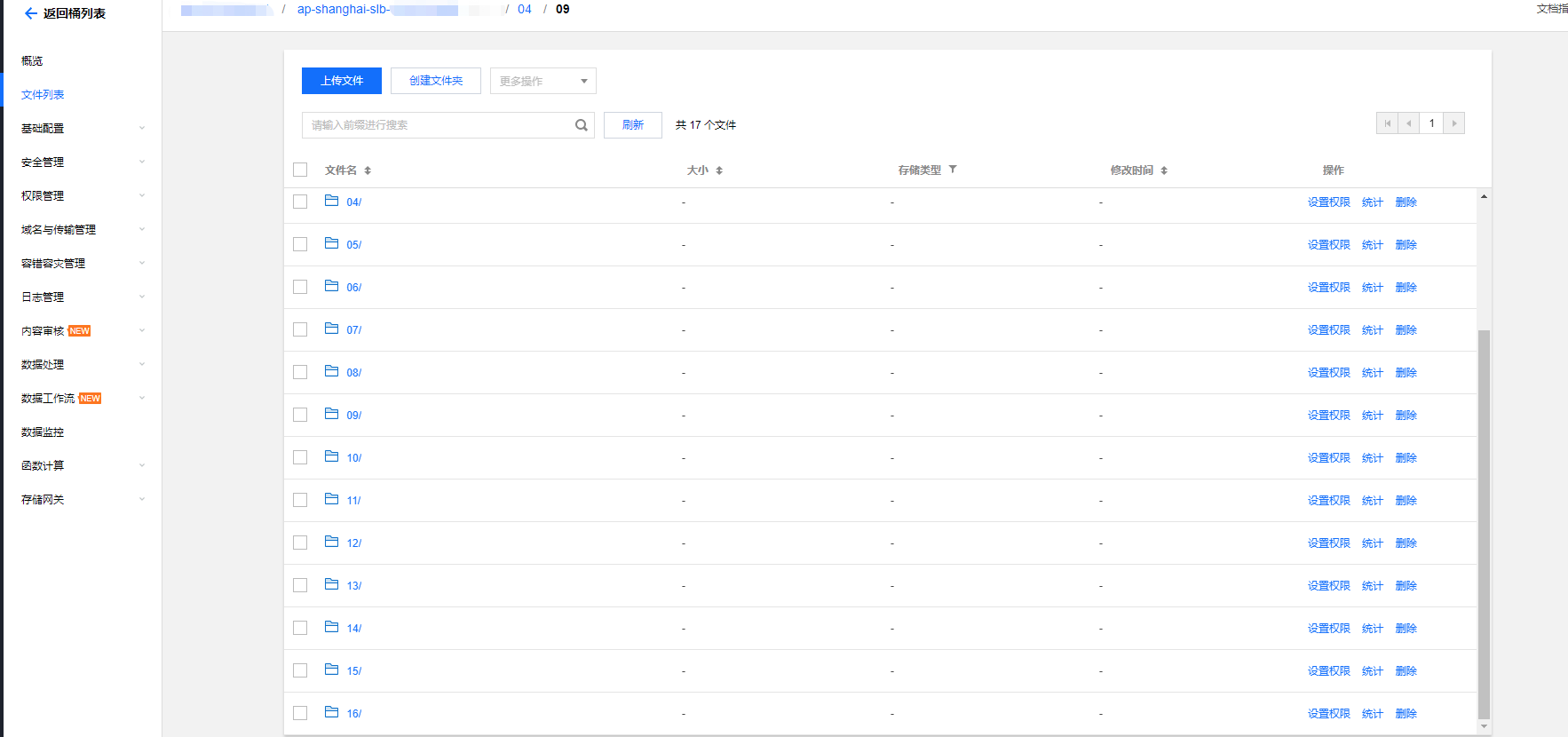Click the 创建文件夹 button
The image size is (1568, 737).
coord(436,81)
